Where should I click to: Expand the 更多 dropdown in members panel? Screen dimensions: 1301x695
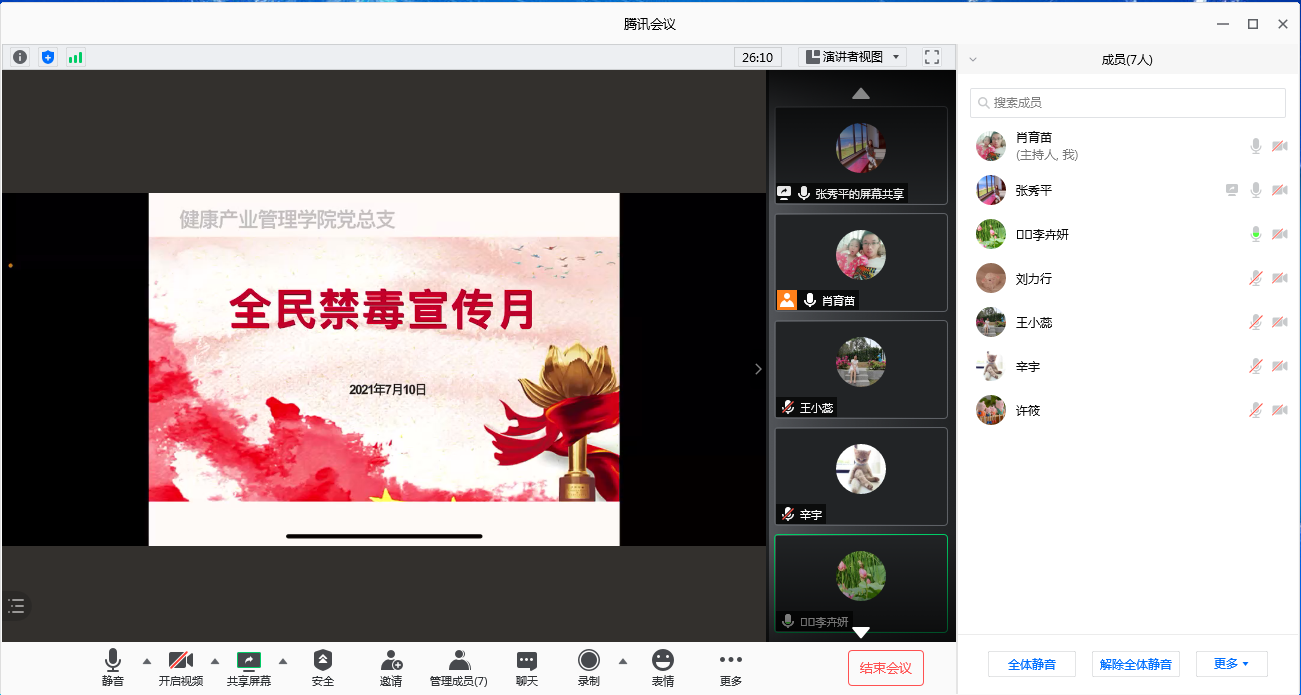tap(1231, 664)
